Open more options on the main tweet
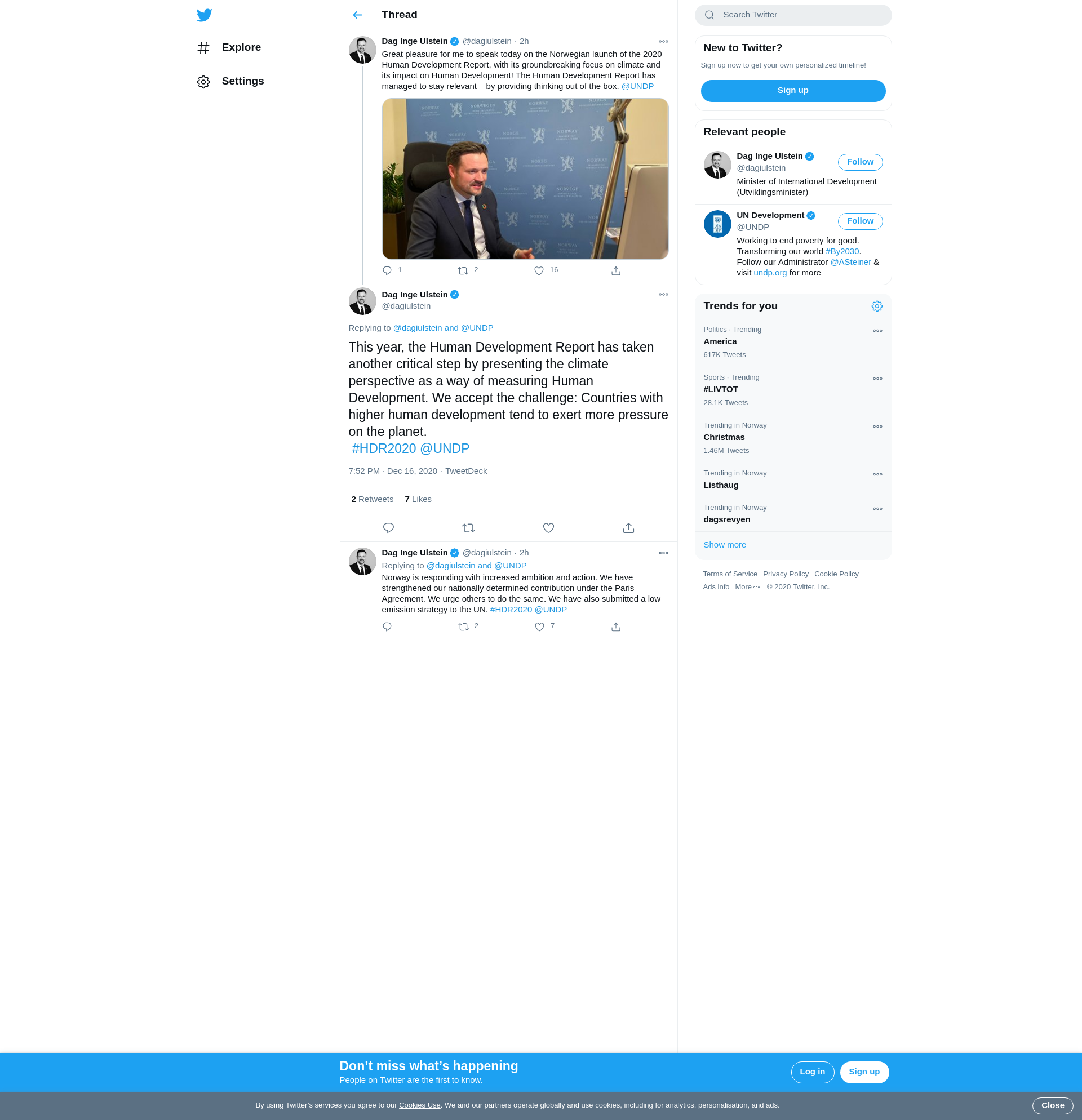Image resolution: width=1082 pixels, height=1120 pixels. click(663, 294)
